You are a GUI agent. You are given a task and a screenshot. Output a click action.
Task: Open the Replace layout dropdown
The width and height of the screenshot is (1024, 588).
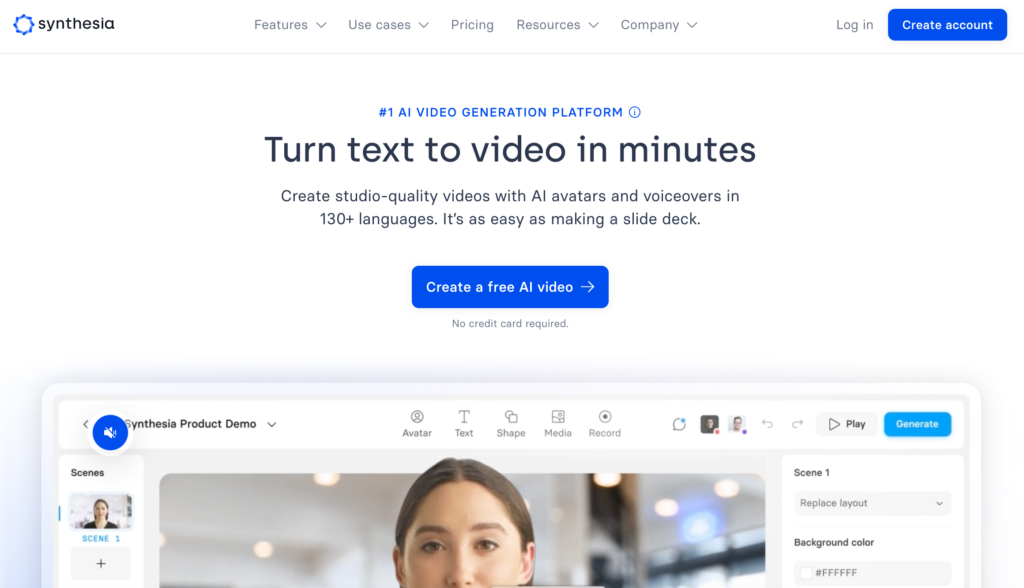pyautogui.click(x=872, y=503)
